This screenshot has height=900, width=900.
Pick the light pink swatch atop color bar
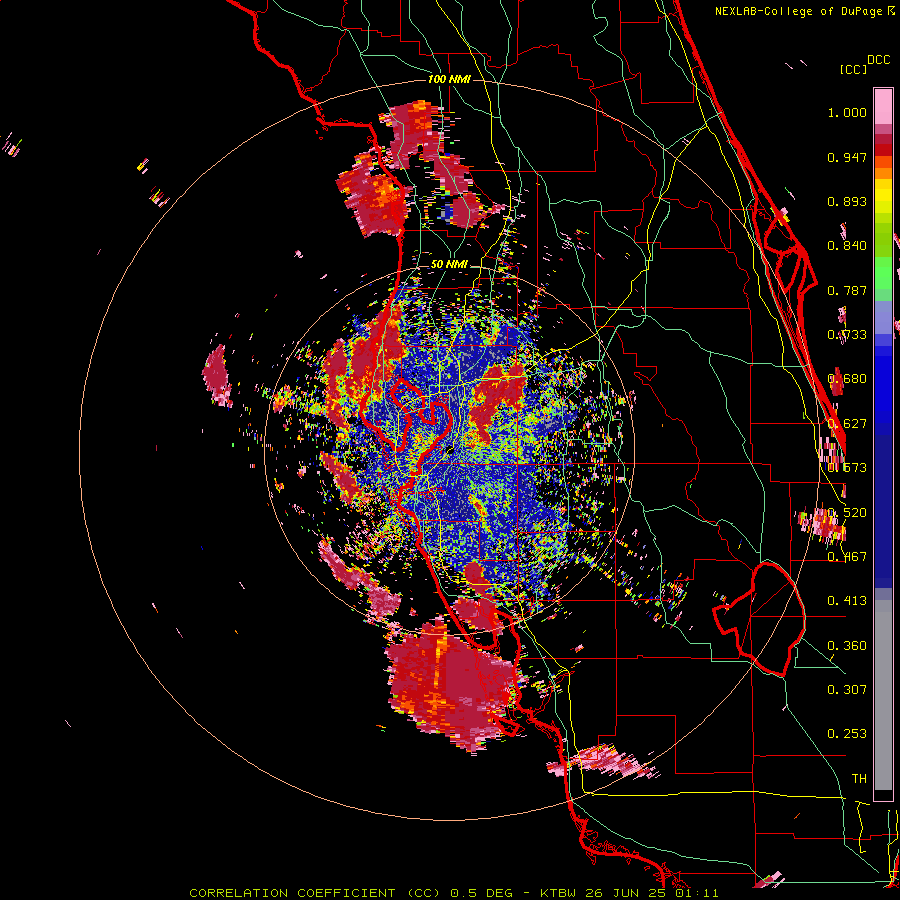click(883, 107)
